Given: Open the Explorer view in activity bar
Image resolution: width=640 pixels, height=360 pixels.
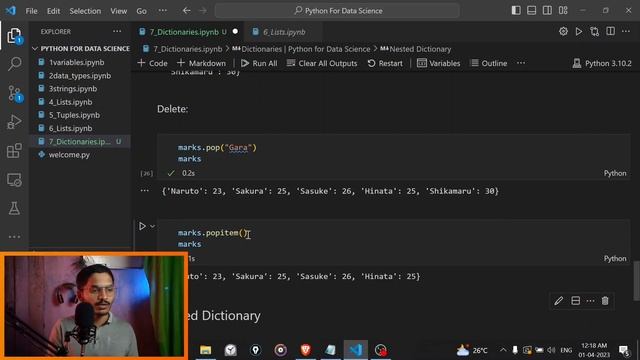Looking at the screenshot, I should (14, 36).
